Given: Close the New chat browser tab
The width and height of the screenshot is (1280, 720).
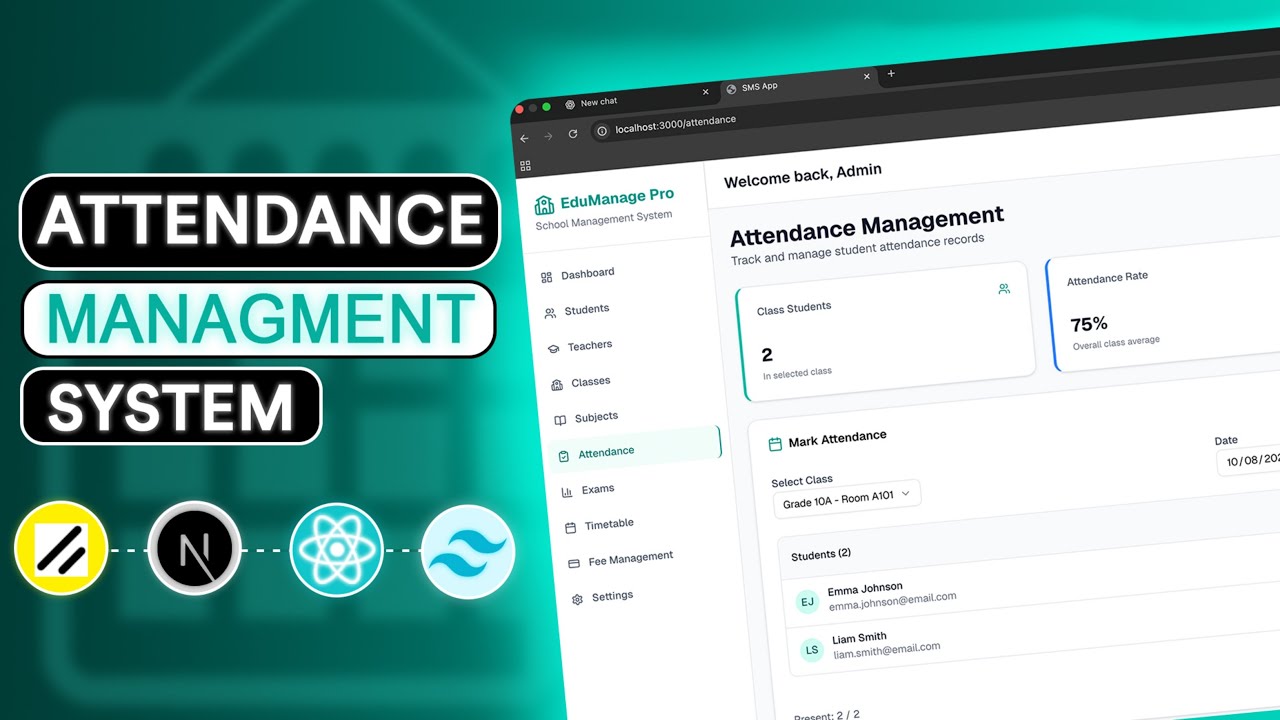Looking at the screenshot, I should (x=705, y=92).
